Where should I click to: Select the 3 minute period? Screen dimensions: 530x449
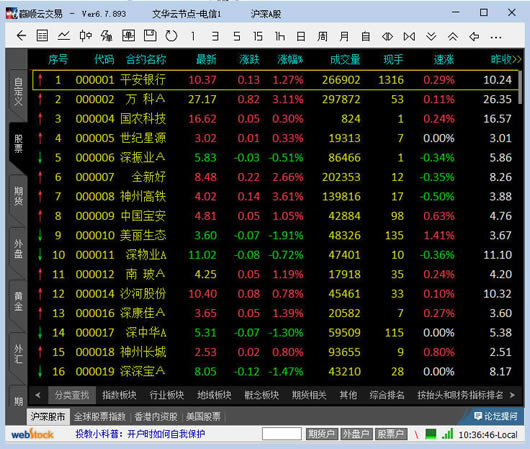tap(215, 36)
